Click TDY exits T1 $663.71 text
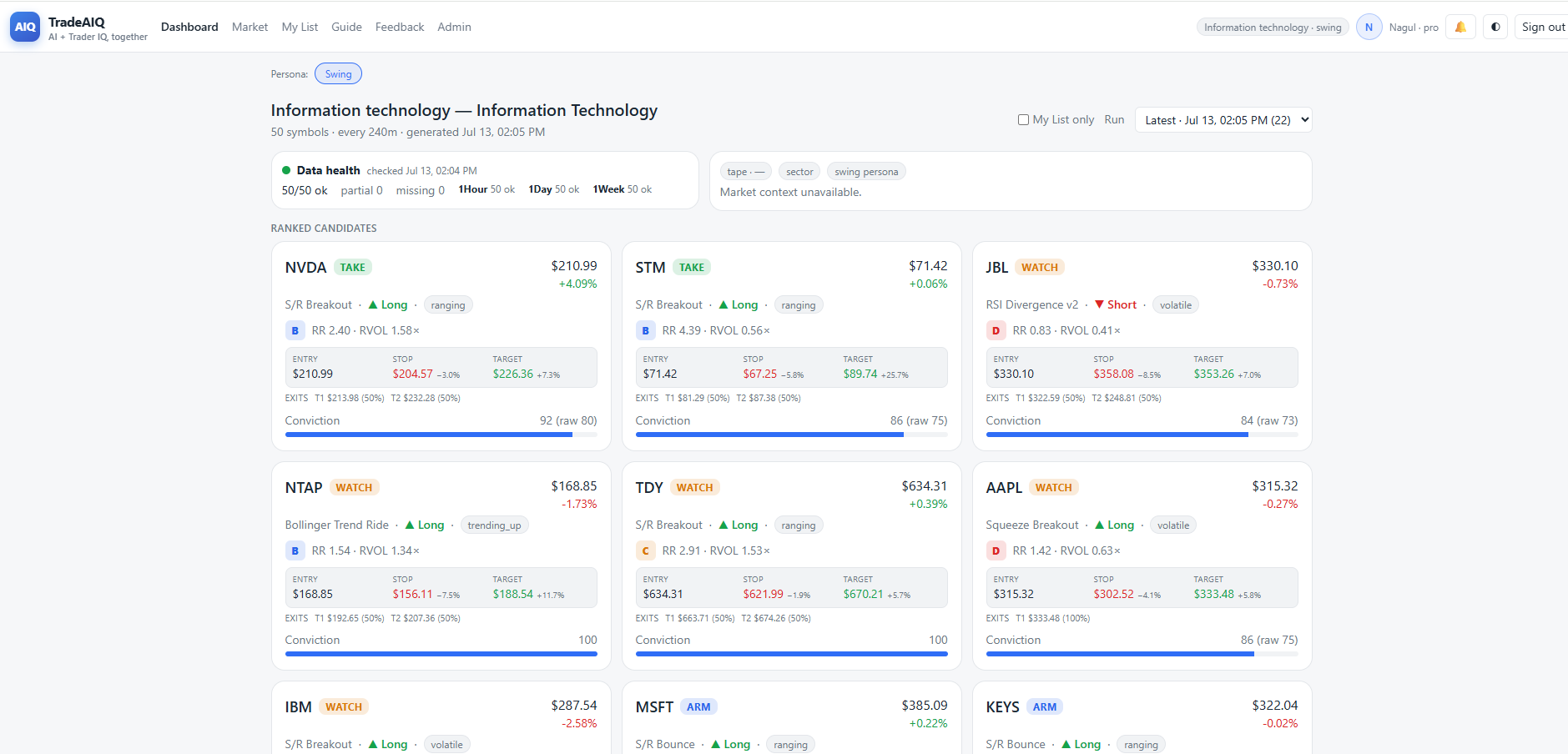Viewport: 1568px width, 754px height. tap(700, 618)
